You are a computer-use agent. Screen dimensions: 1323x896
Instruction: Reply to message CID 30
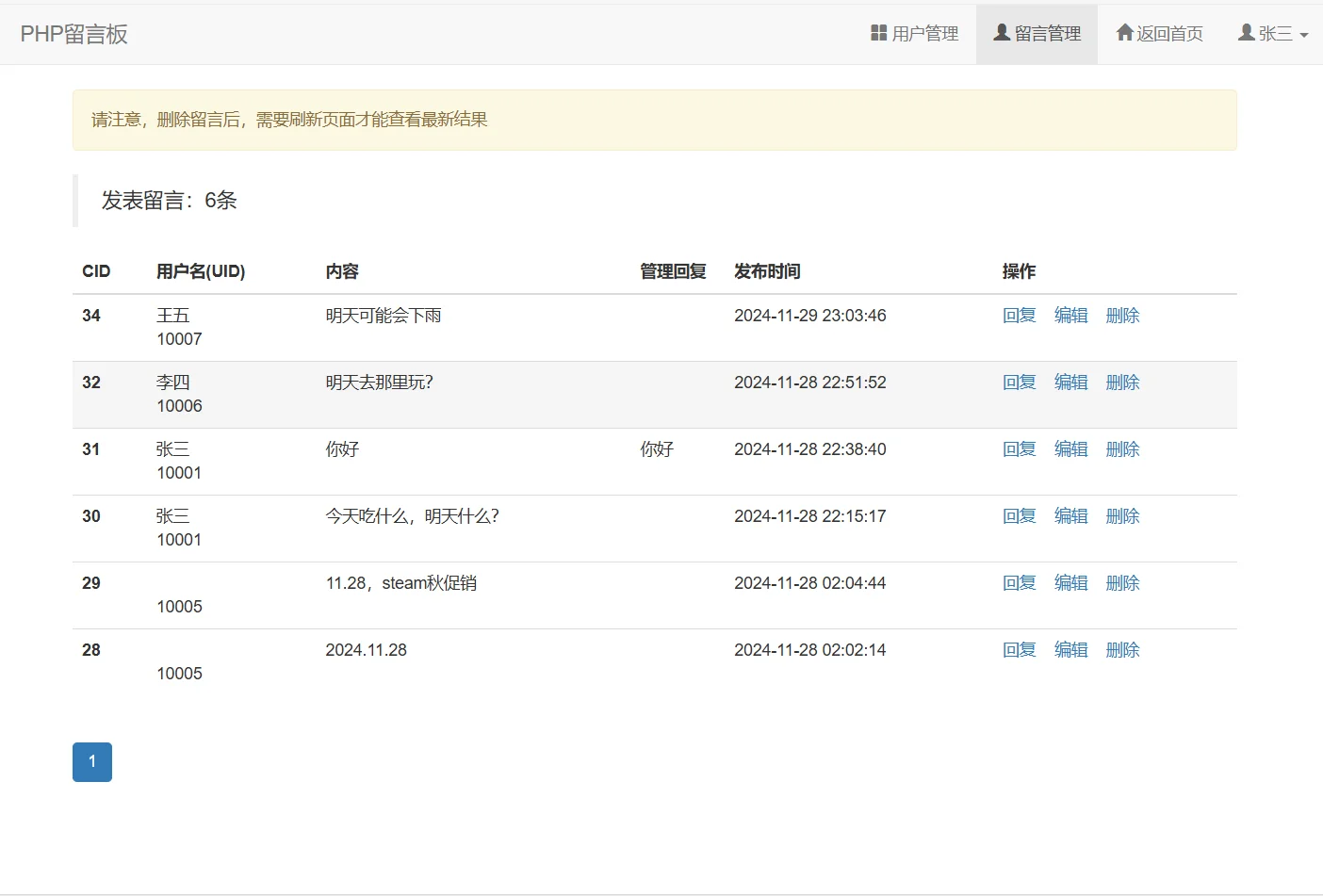[x=1019, y=515]
